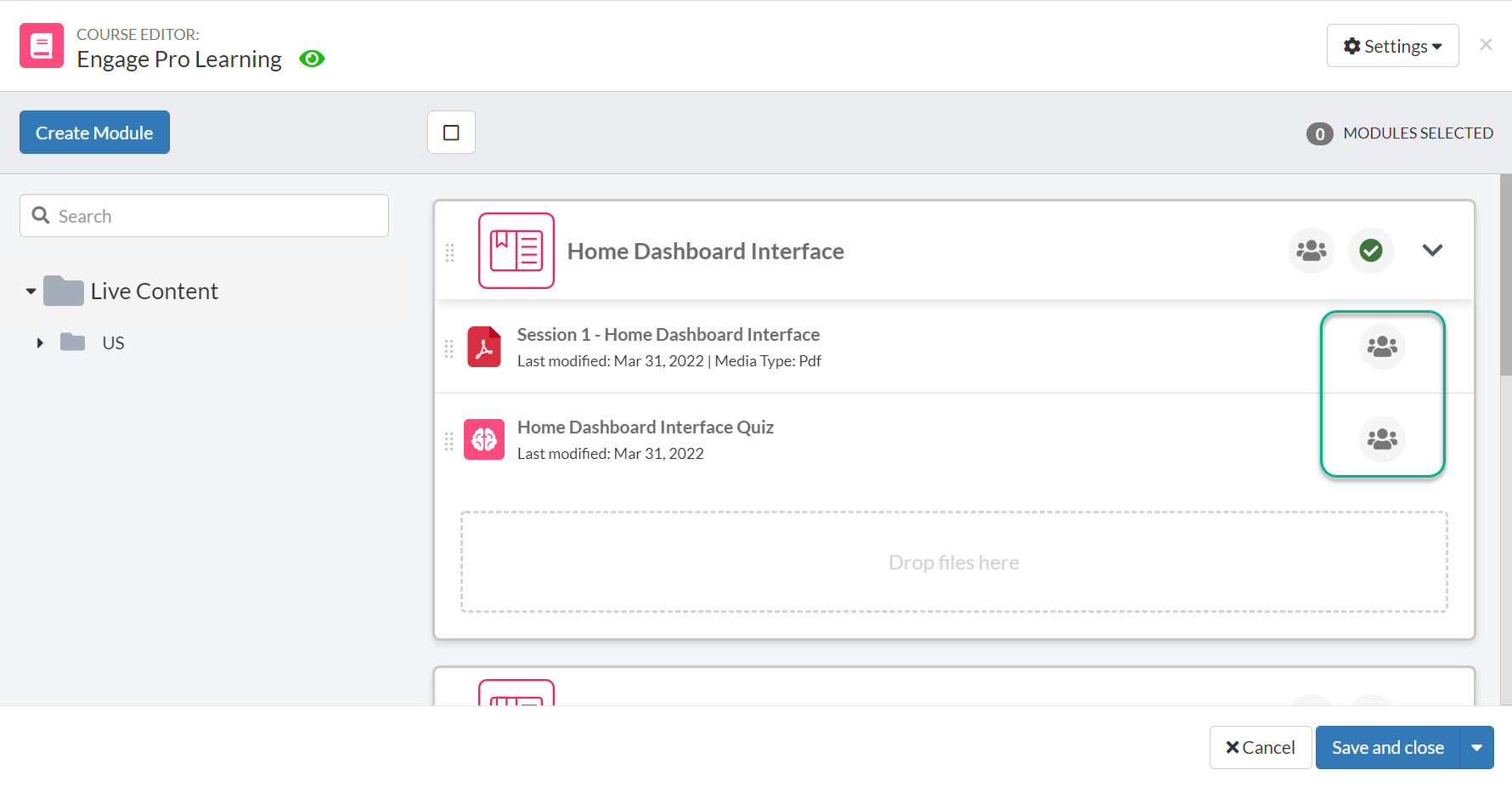Image resolution: width=1512 pixels, height=787 pixels.
Task: Click the 0 modules selected badge
Action: pos(1320,133)
